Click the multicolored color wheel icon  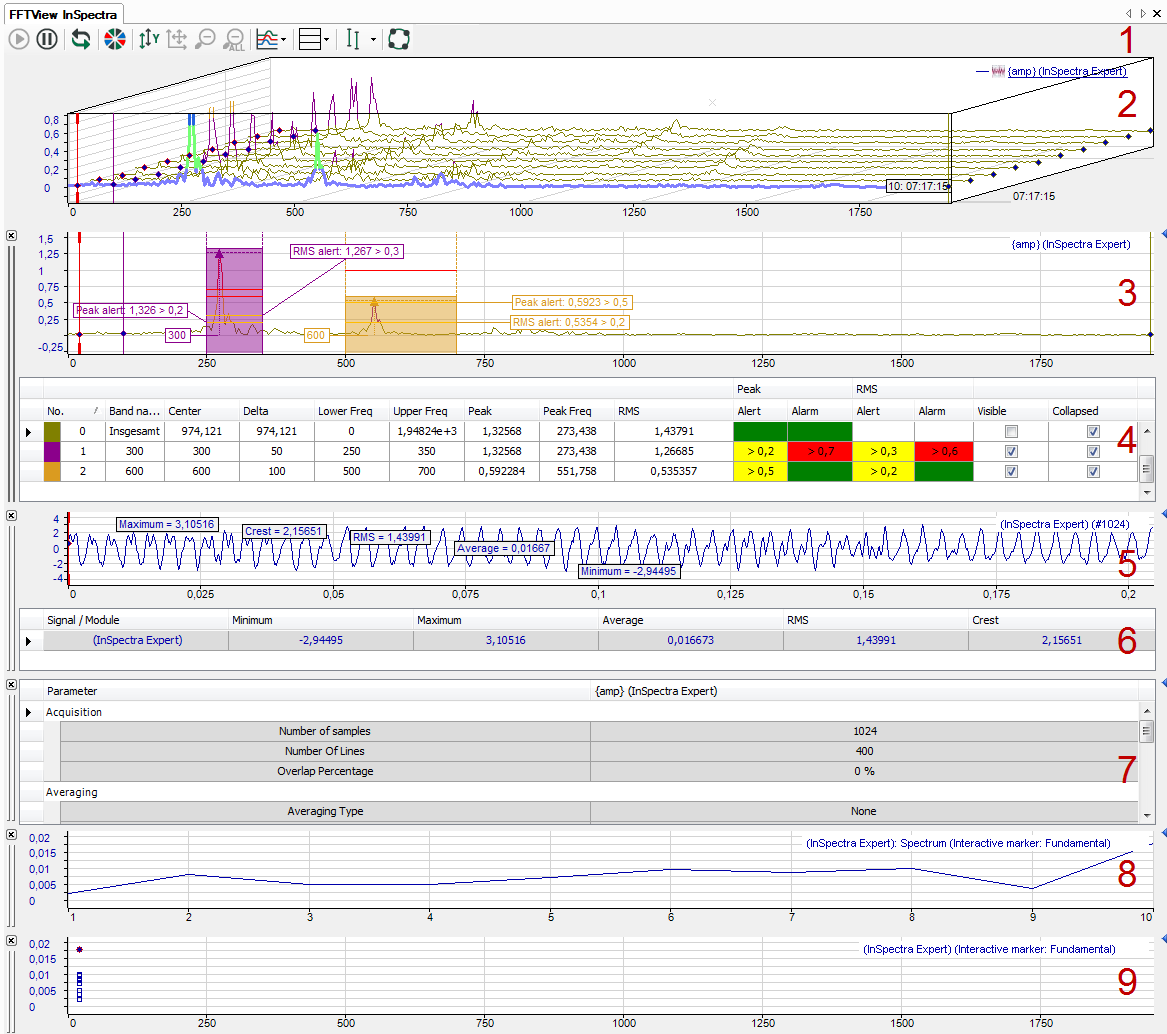pyautogui.click(x=115, y=40)
